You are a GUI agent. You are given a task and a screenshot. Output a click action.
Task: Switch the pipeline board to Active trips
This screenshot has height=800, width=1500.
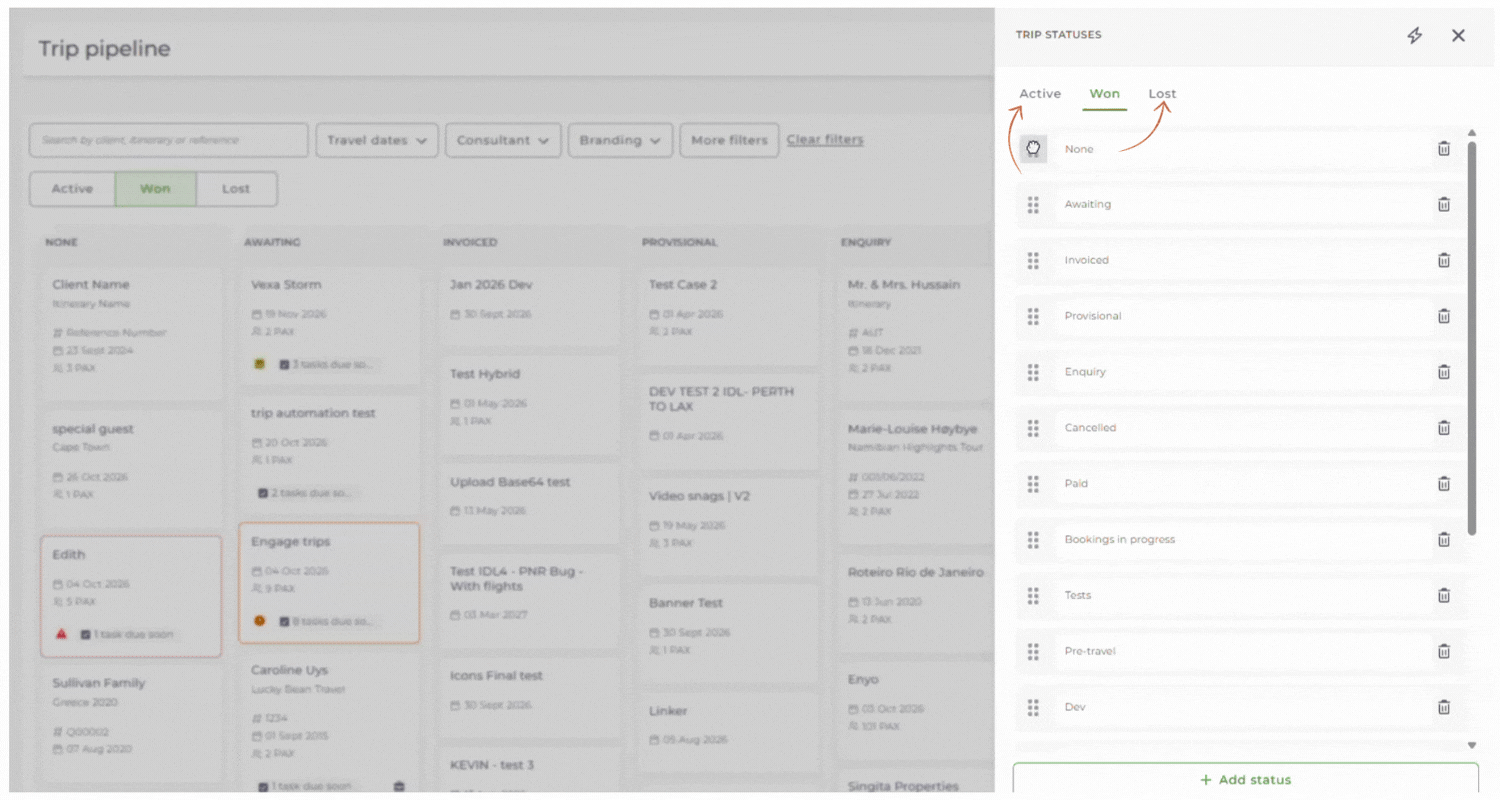point(72,189)
